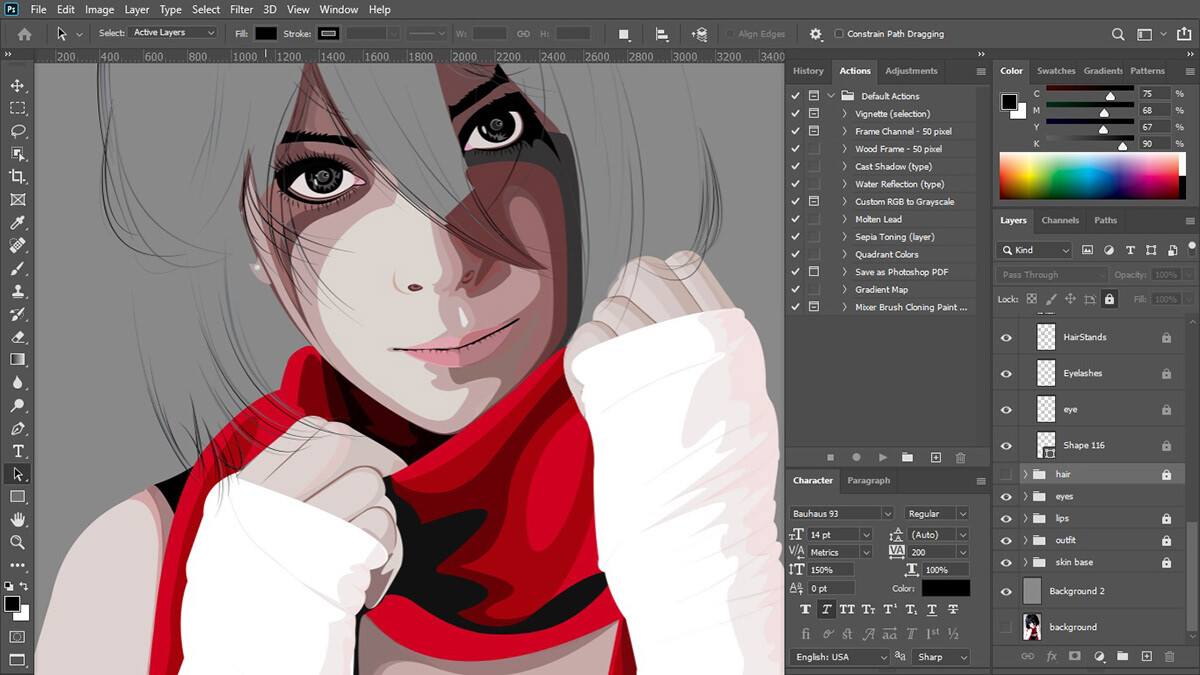The image size is (1200, 675).
Task: Add a layer mask from the Layers panel
Action: click(1074, 656)
